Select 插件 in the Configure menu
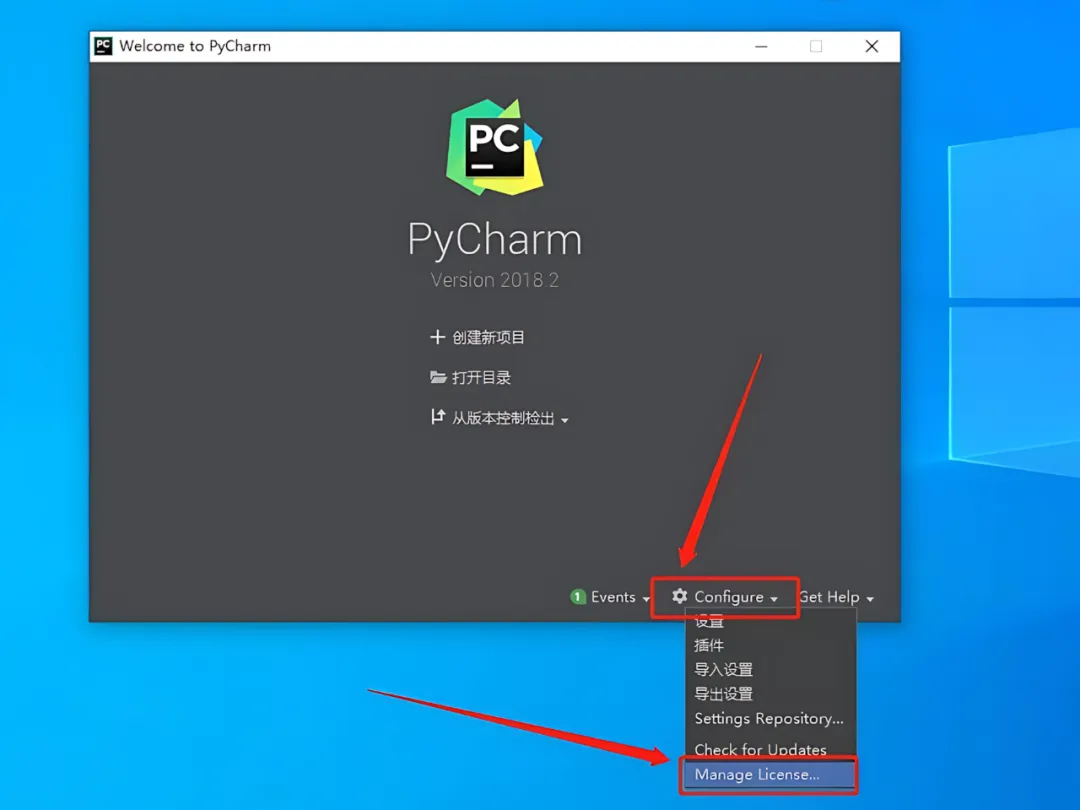 [x=770, y=645]
